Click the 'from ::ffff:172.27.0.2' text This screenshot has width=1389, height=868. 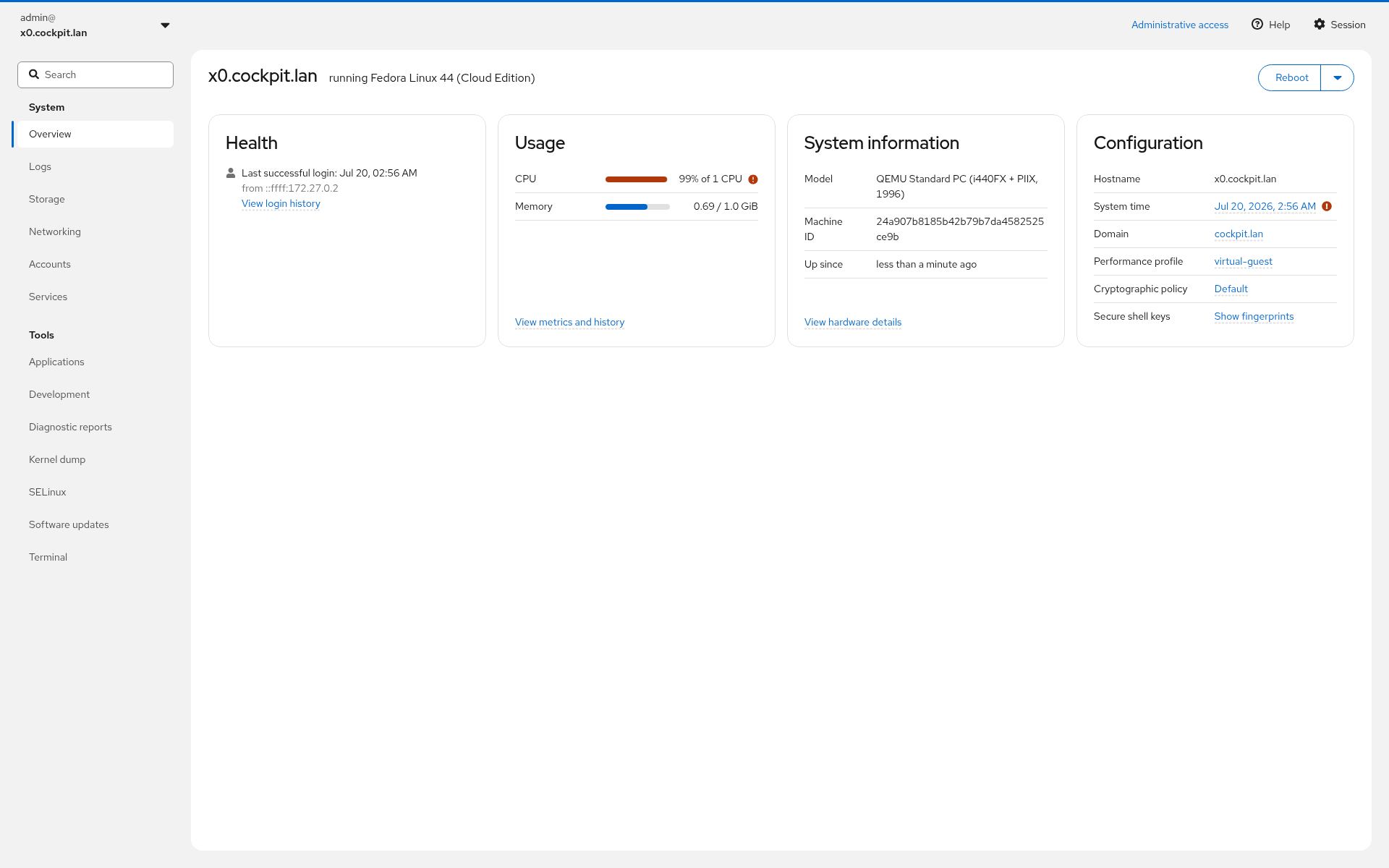pos(290,188)
